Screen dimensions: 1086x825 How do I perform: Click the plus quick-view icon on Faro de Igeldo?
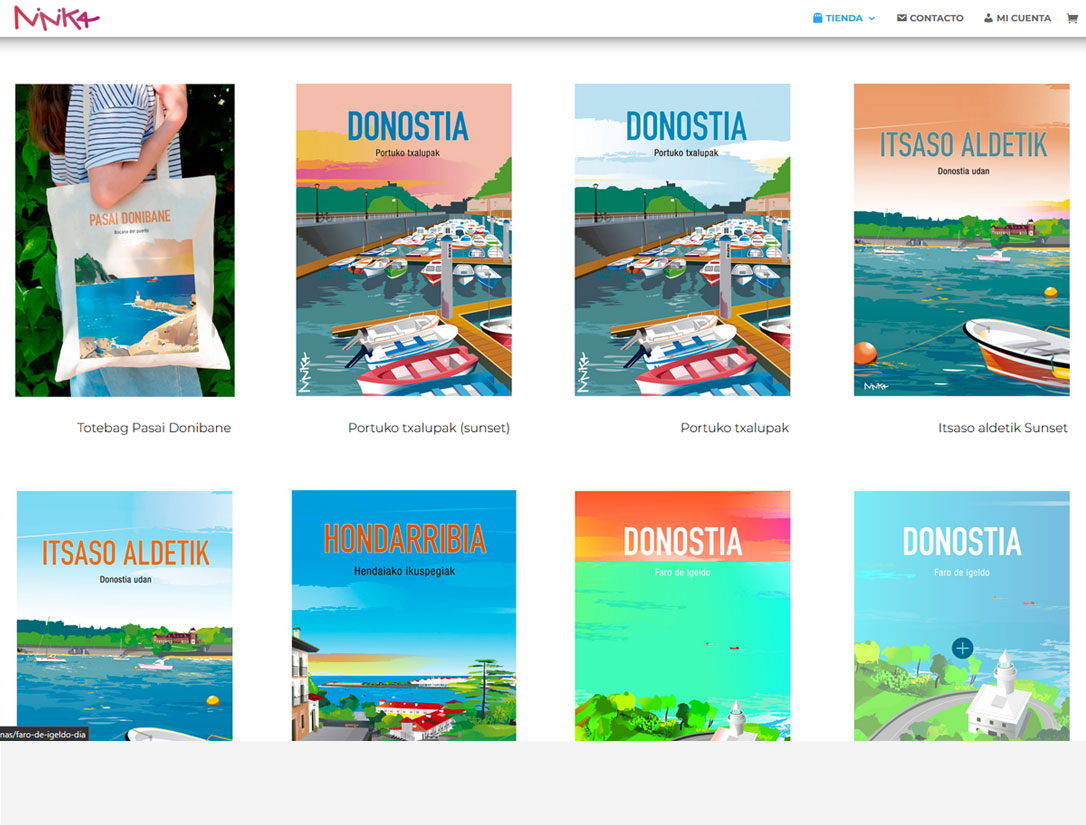tap(961, 649)
